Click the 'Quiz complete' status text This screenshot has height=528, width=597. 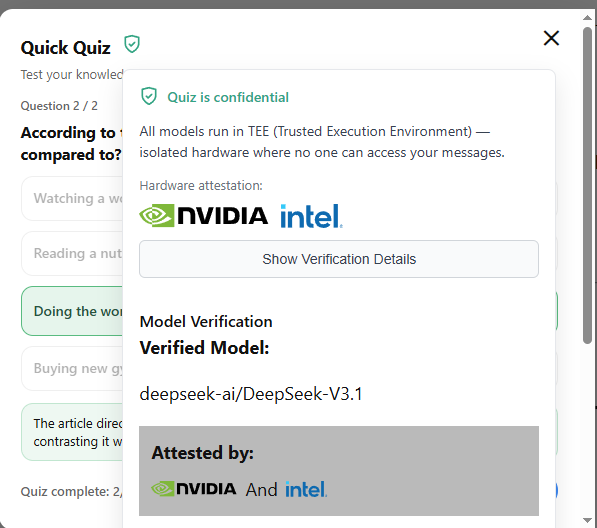71,491
